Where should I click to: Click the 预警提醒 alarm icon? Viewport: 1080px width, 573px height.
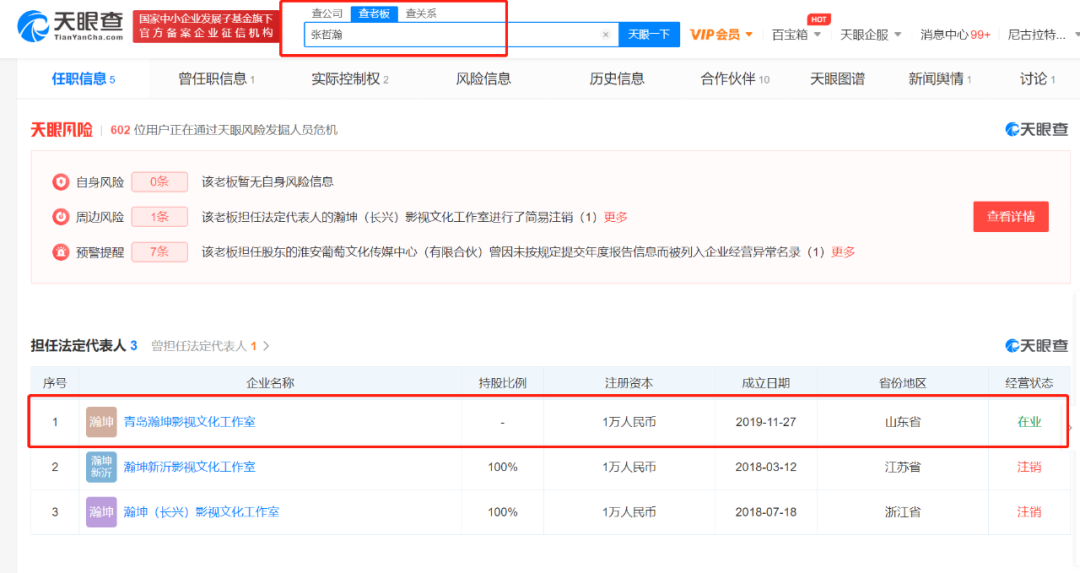pyautogui.click(x=61, y=252)
